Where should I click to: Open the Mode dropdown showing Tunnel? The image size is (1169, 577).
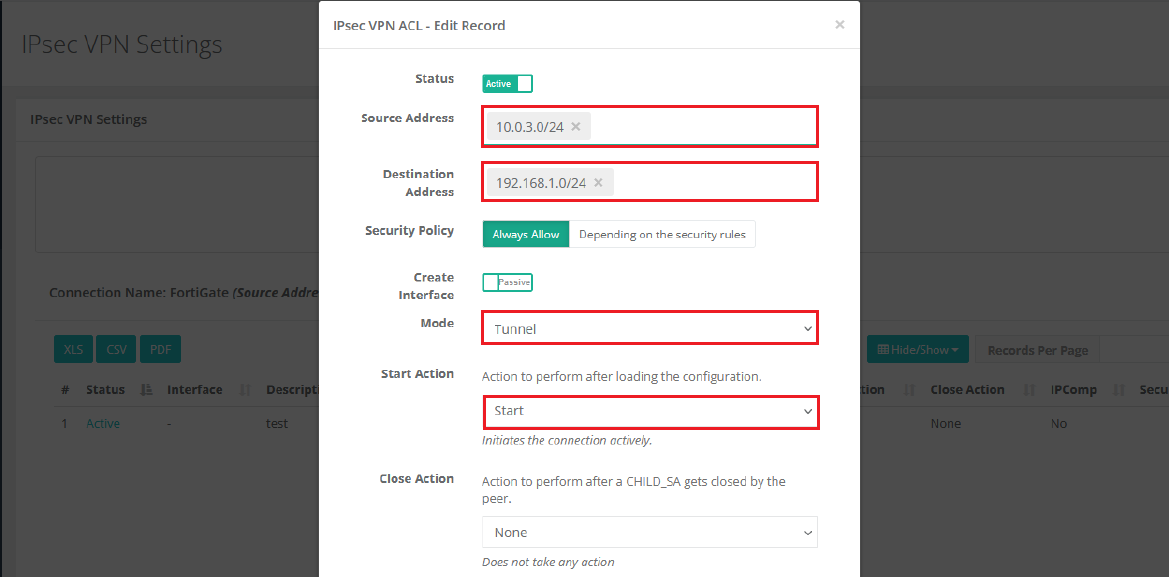click(x=650, y=328)
